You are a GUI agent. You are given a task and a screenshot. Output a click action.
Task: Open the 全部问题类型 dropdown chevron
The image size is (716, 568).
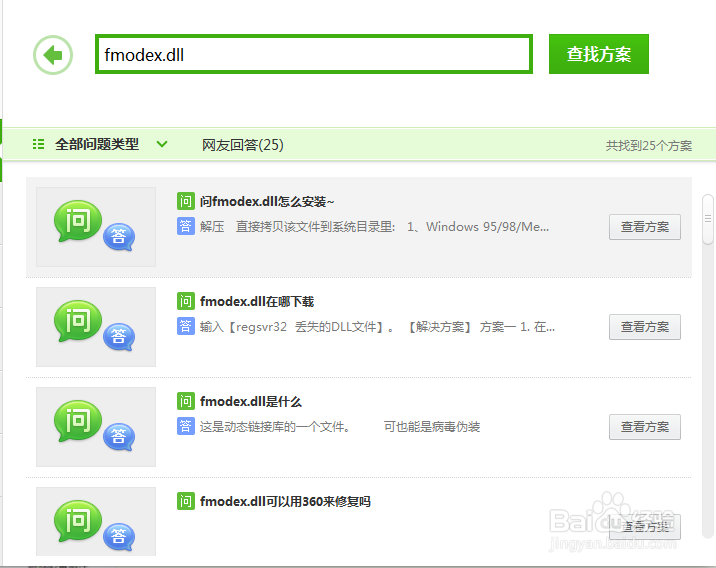(x=162, y=144)
